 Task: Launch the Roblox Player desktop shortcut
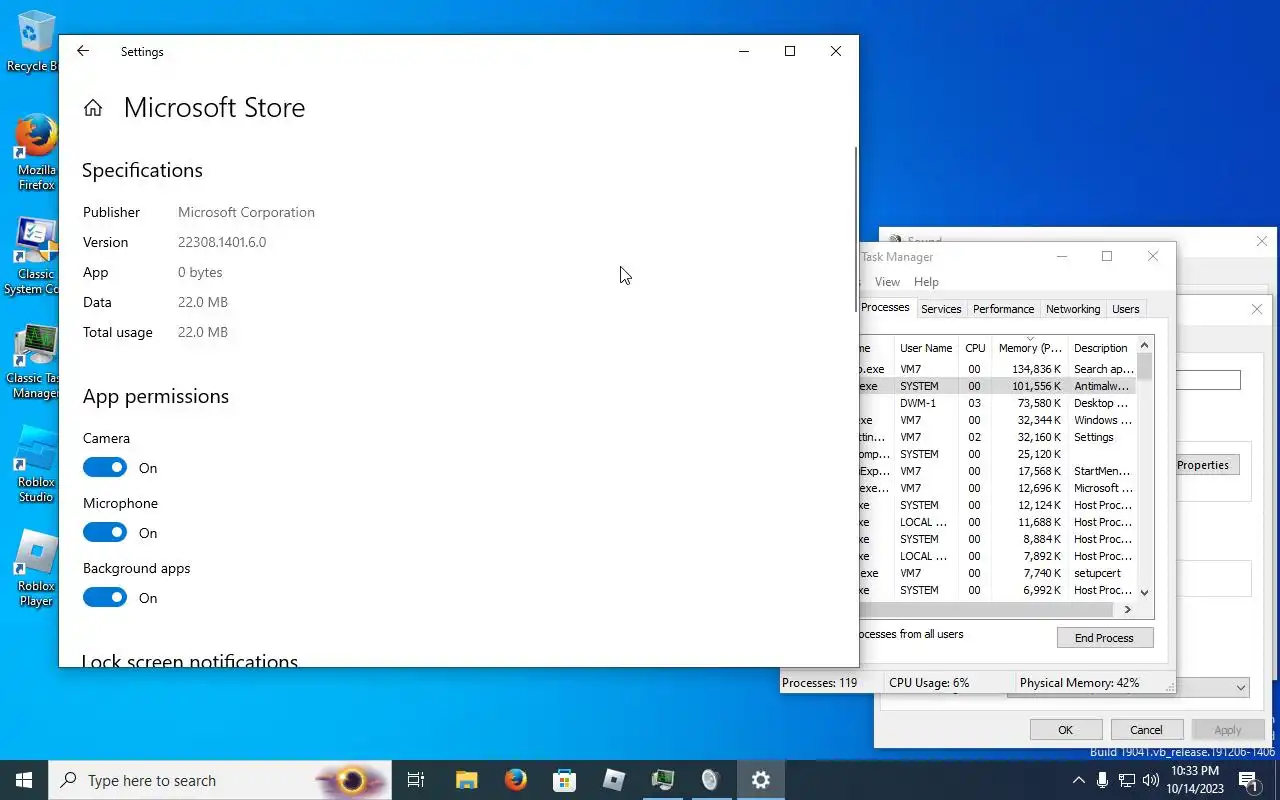34,568
